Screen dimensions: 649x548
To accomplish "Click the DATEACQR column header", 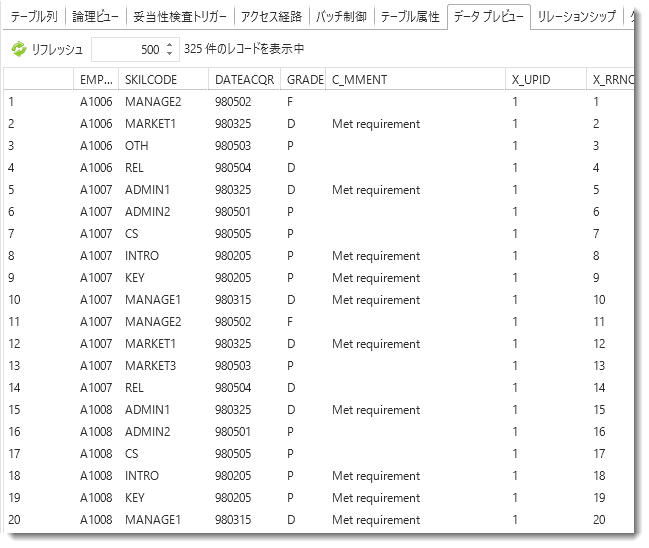I will tap(245, 79).
